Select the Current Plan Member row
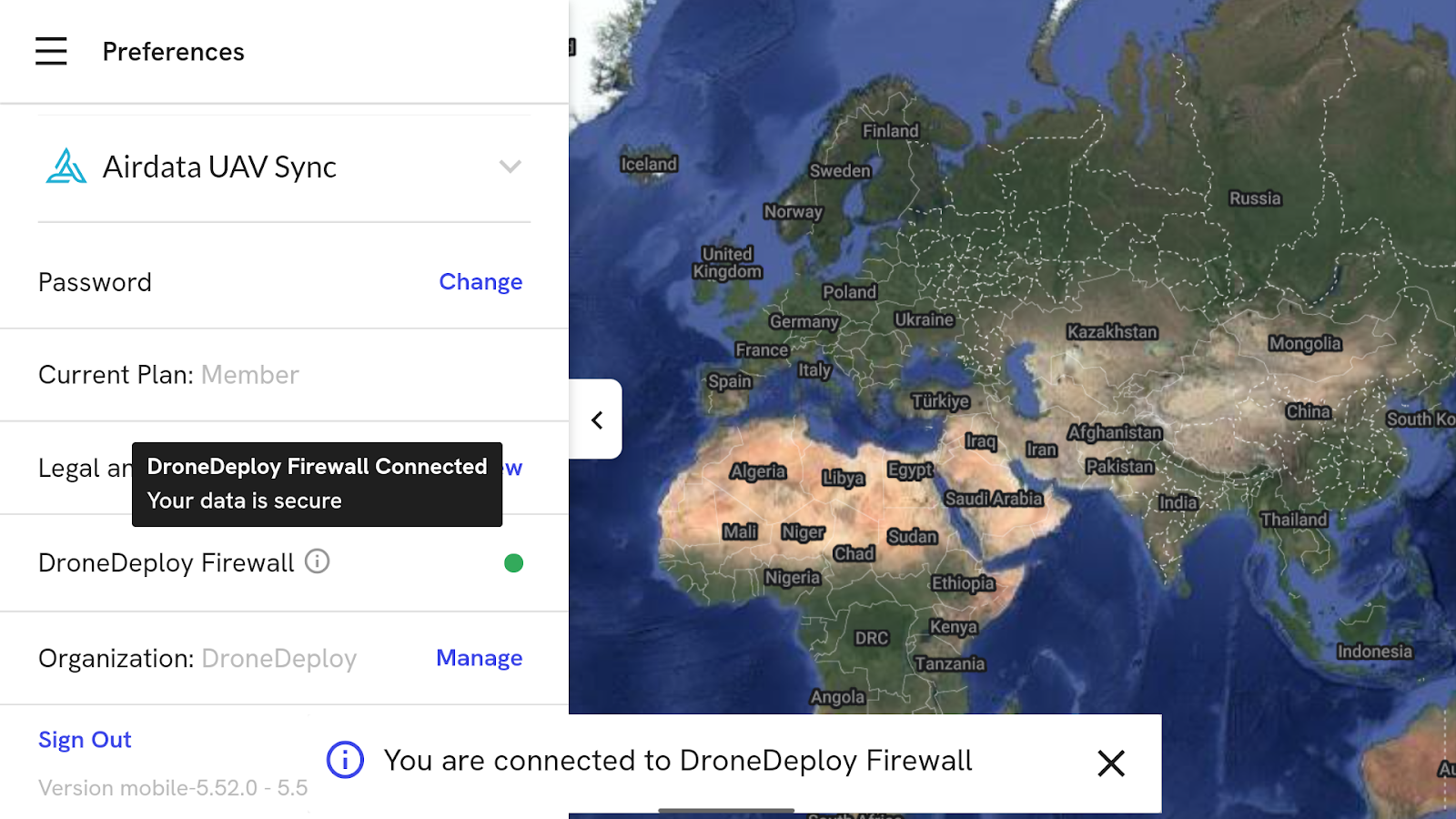This screenshot has width=1456, height=819. (x=168, y=374)
